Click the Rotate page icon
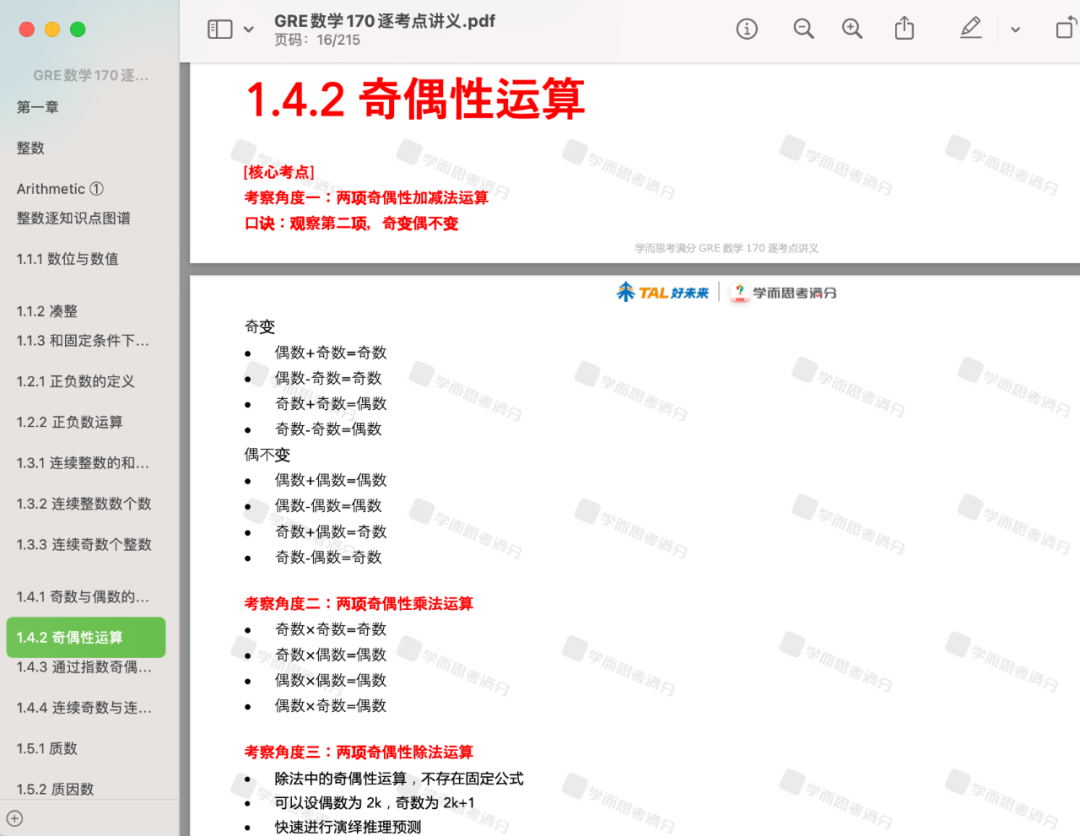Screen dimensions: 1080x836 1065,29
